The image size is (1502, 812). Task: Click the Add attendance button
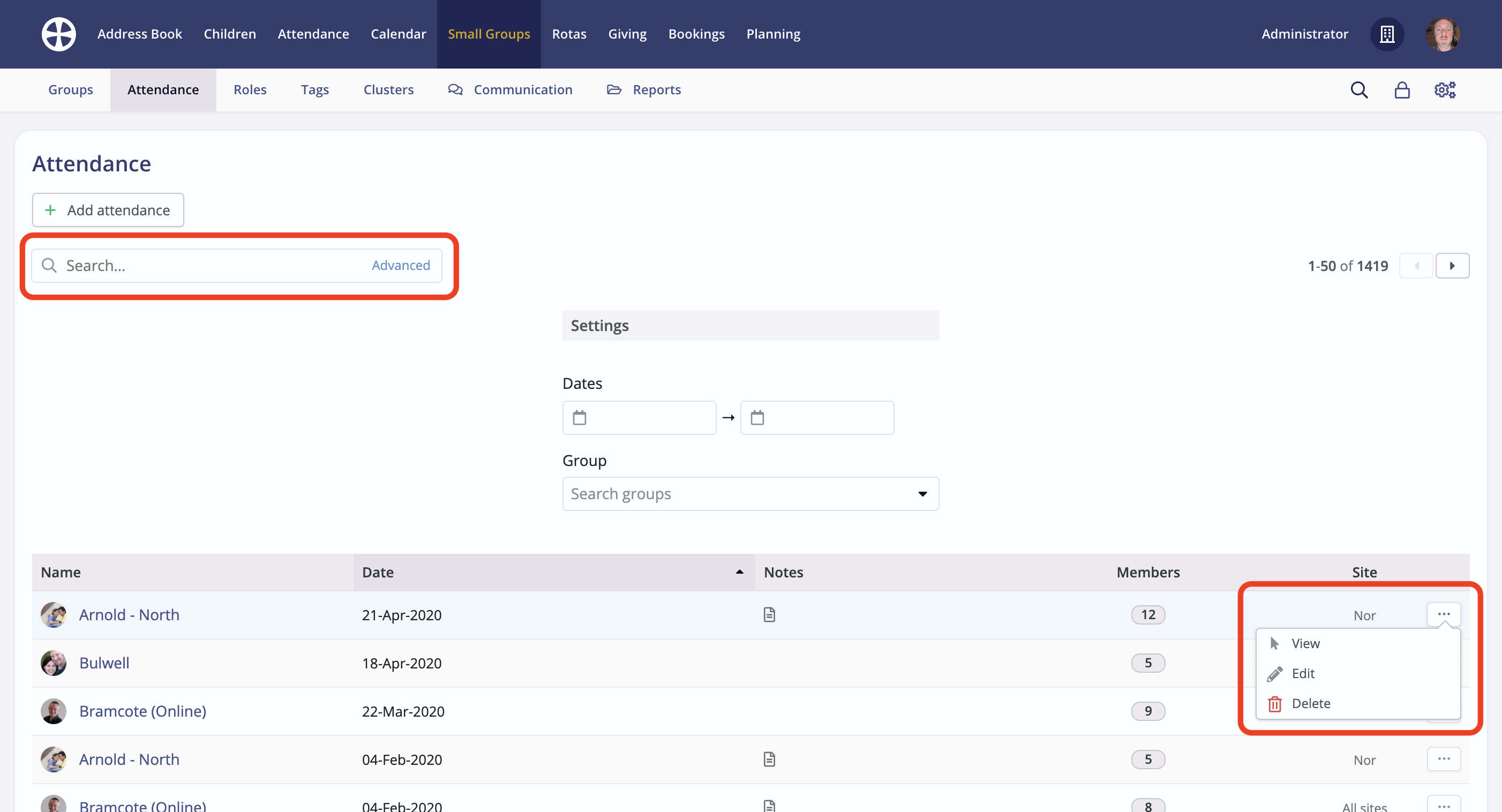point(108,210)
